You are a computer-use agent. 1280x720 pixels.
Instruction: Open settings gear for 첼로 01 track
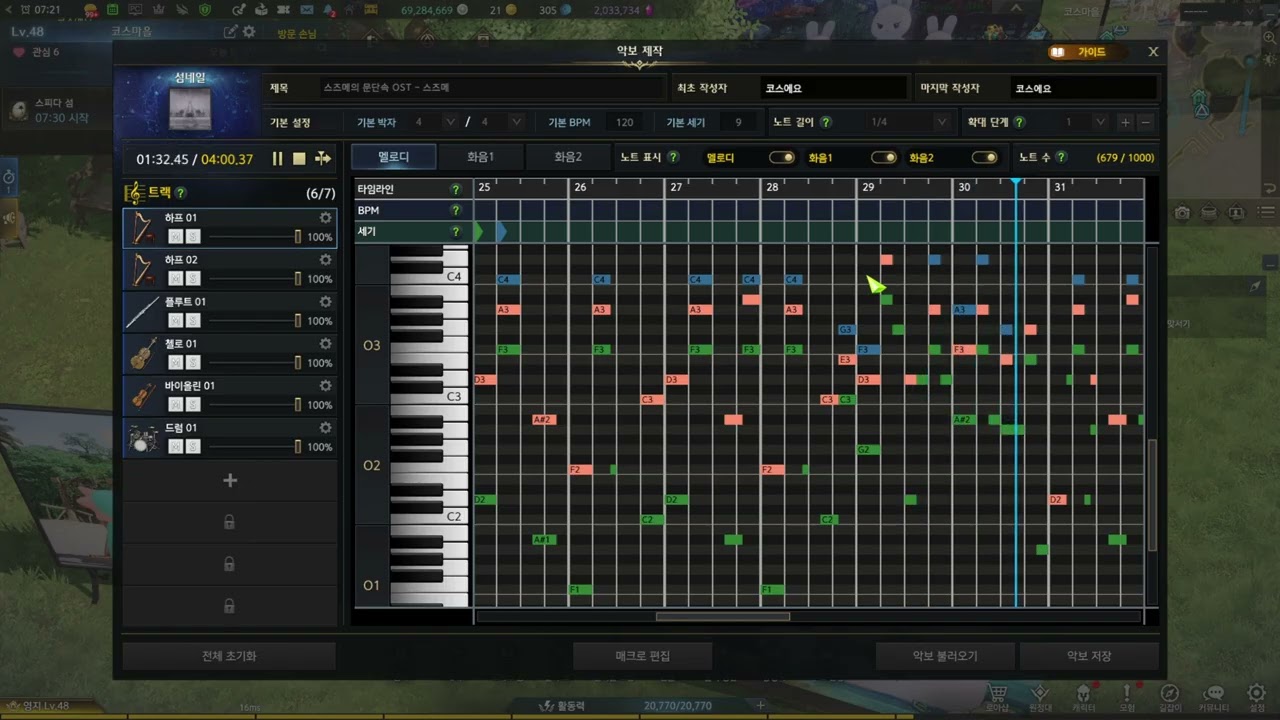click(x=325, y=344)
